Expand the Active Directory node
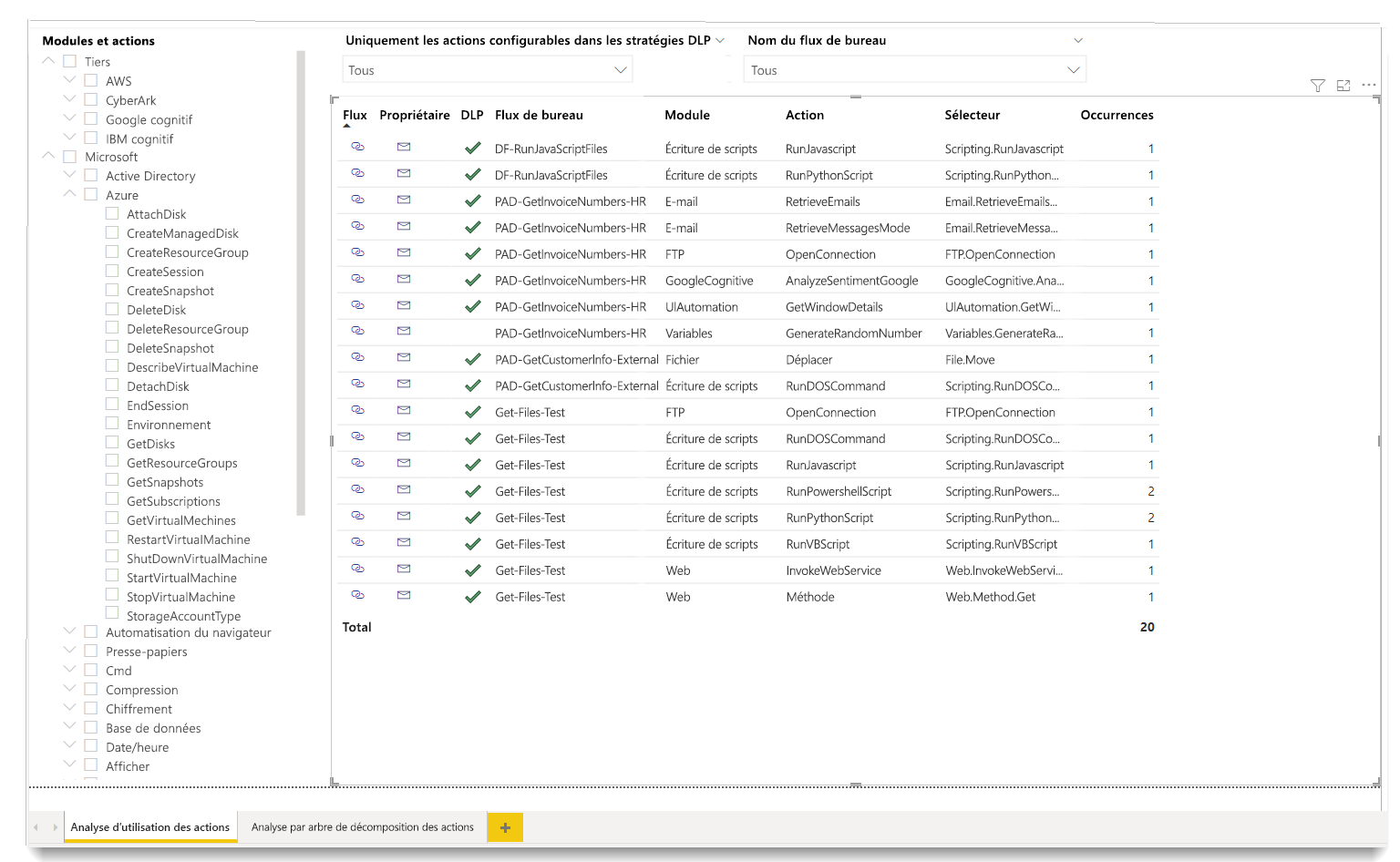 69,175
